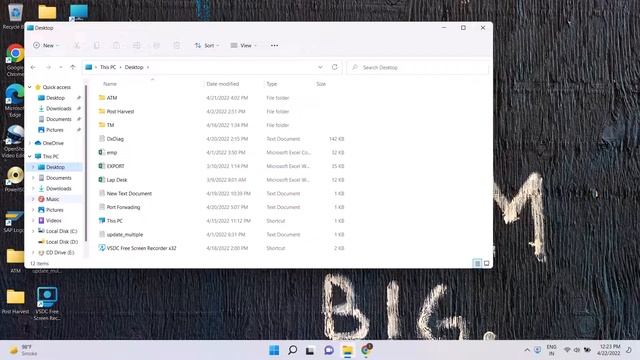640x360 pixels.
Task: Click the Cut scissors icon
Action: (x=76, y=45)
